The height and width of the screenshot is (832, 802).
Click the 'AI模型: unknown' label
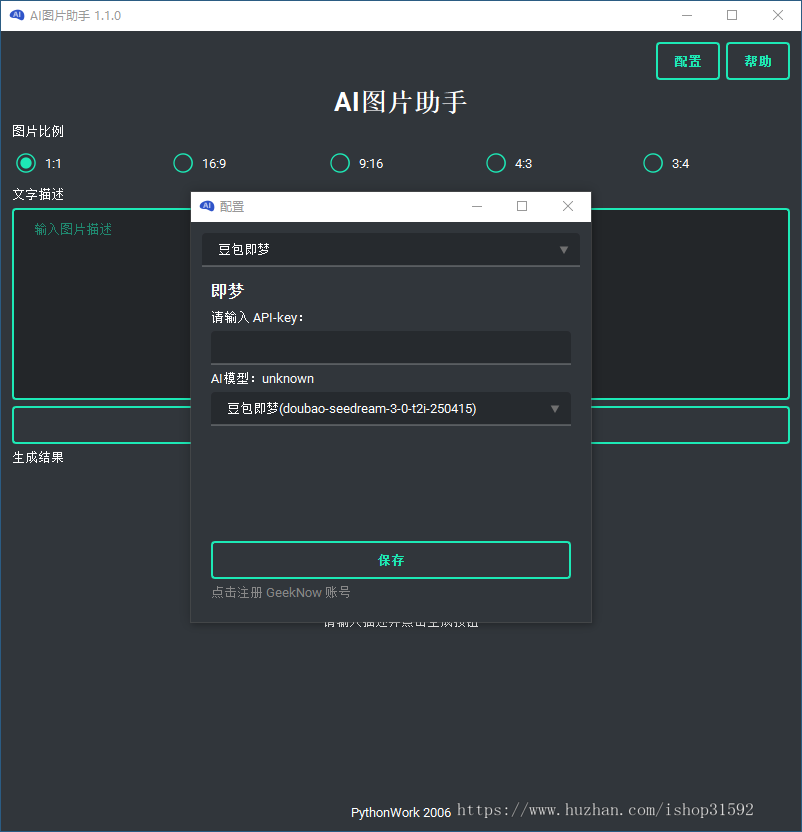coord(262,379)
